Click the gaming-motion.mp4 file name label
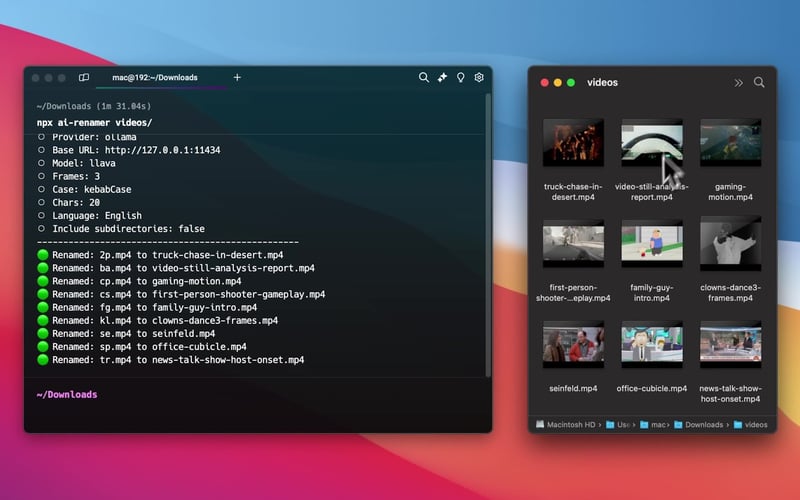This screenshot has width=800, height=500. pos(730,192)
